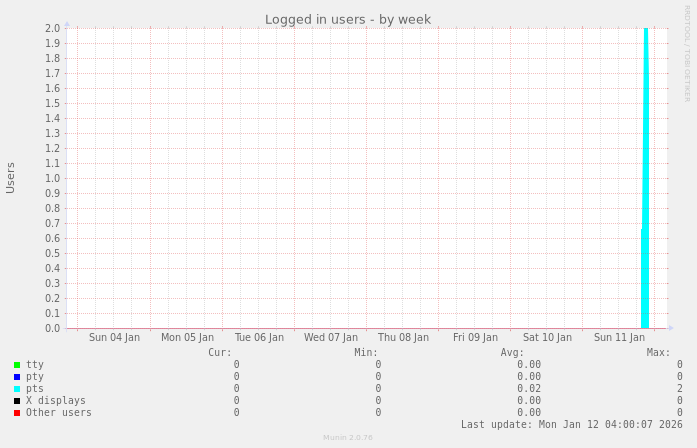
Task: Click the 'Sat 10 Jan' axis label
Action: click(547, 337)
